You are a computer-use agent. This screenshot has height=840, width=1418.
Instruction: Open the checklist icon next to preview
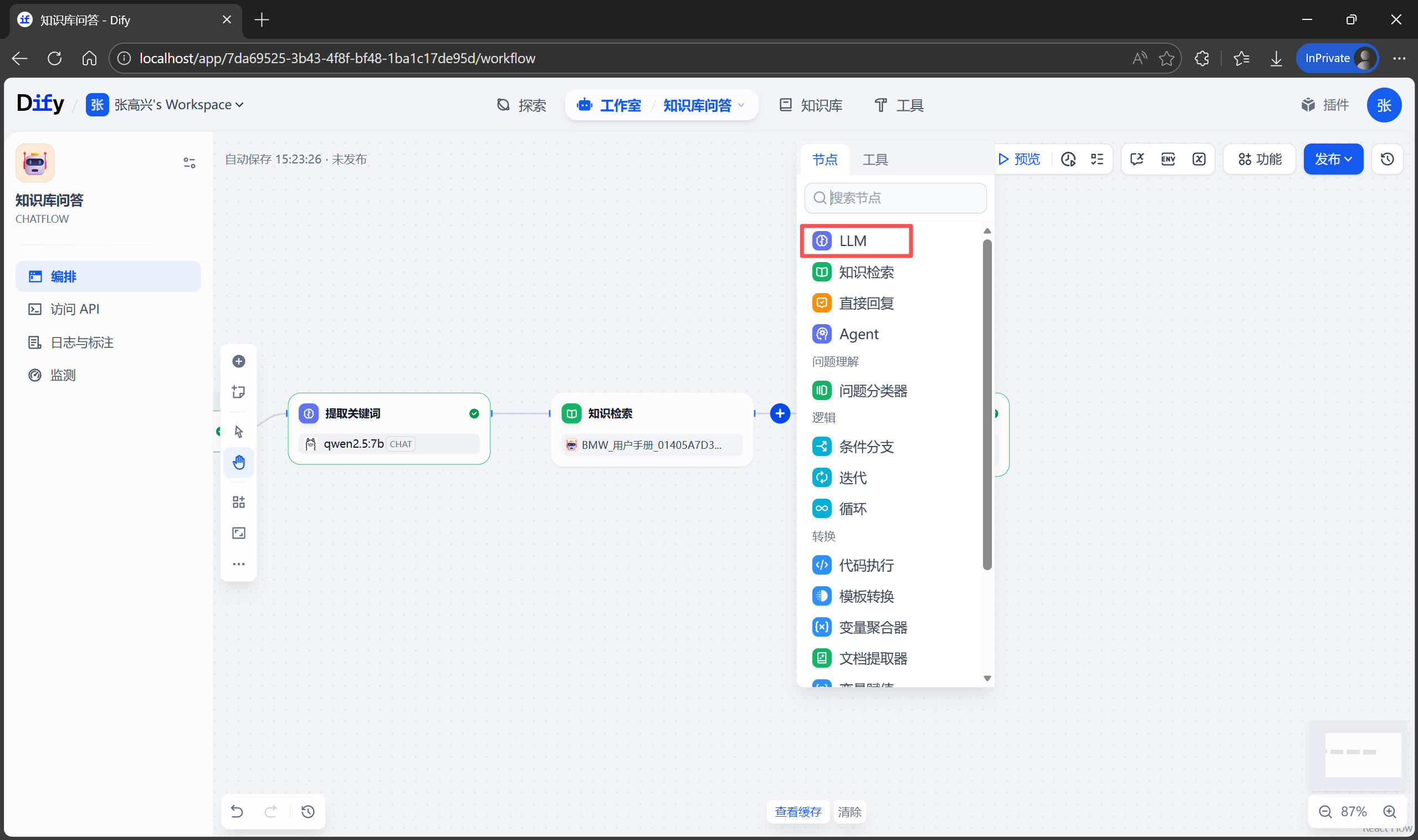click(x=1097, y=159)
